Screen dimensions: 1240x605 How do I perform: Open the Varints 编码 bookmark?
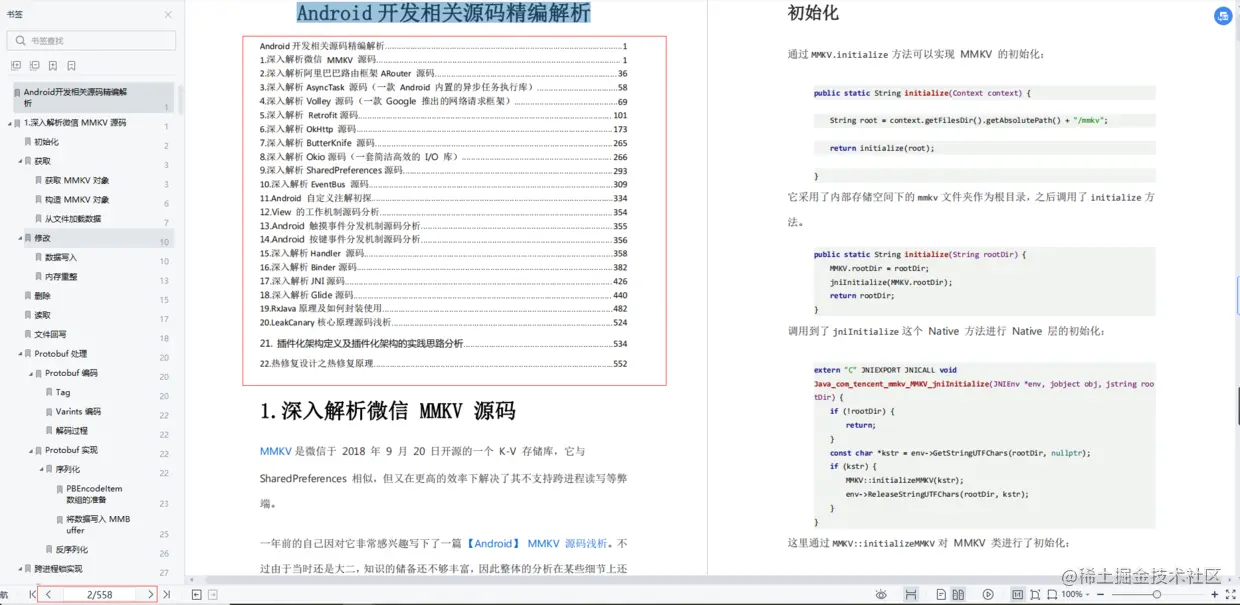click(x=78, y=412)
